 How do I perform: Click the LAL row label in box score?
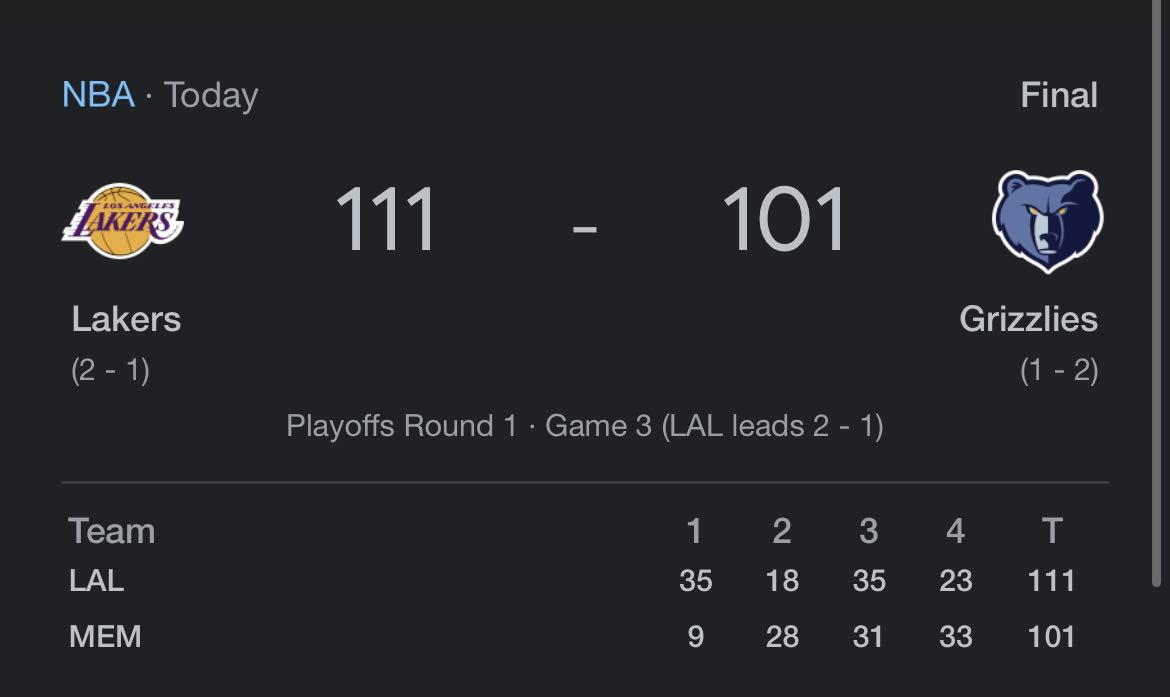click(96, 581)
